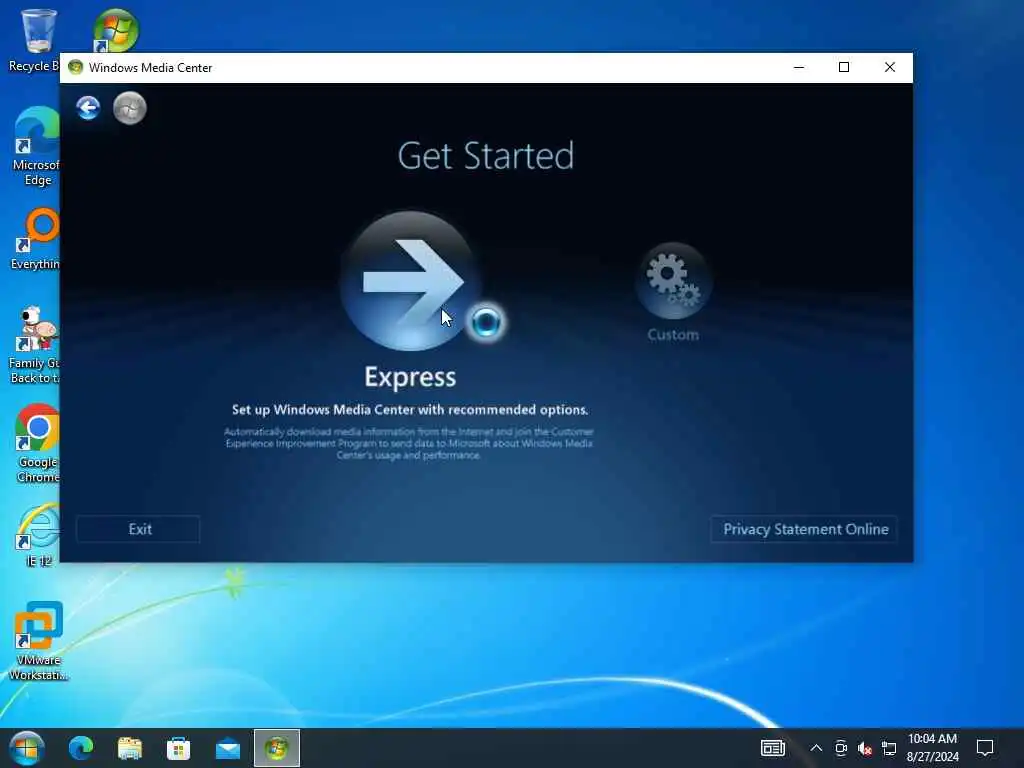Open the taskbar clock showing 10:04 AM
The image size is (1024, 768).
(x=933, y=748)
